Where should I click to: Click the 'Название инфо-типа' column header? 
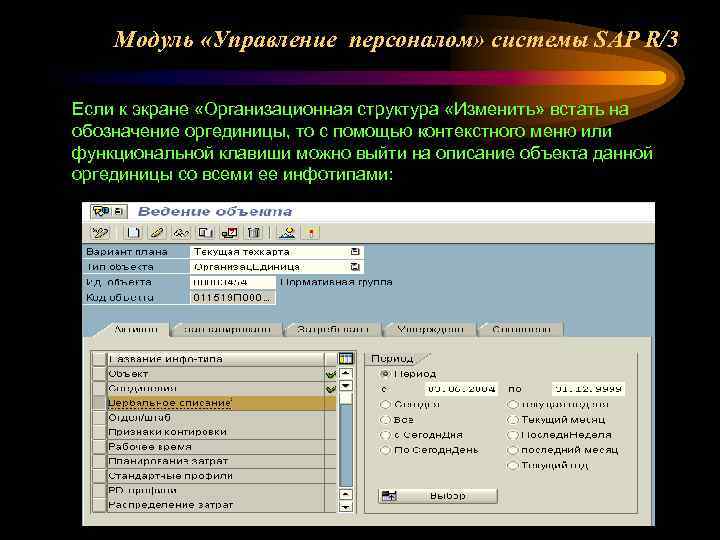pos(216,359)
